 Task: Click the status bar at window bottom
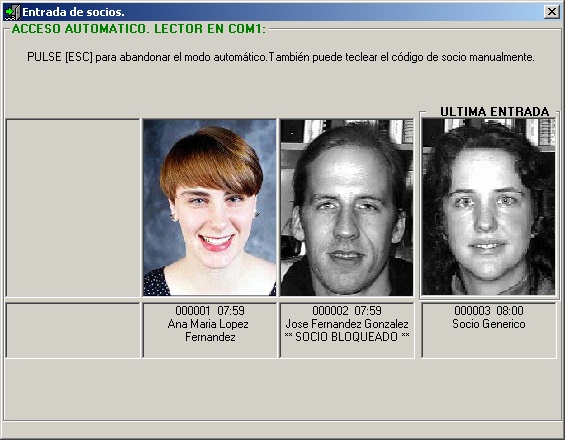coord(282,430)
